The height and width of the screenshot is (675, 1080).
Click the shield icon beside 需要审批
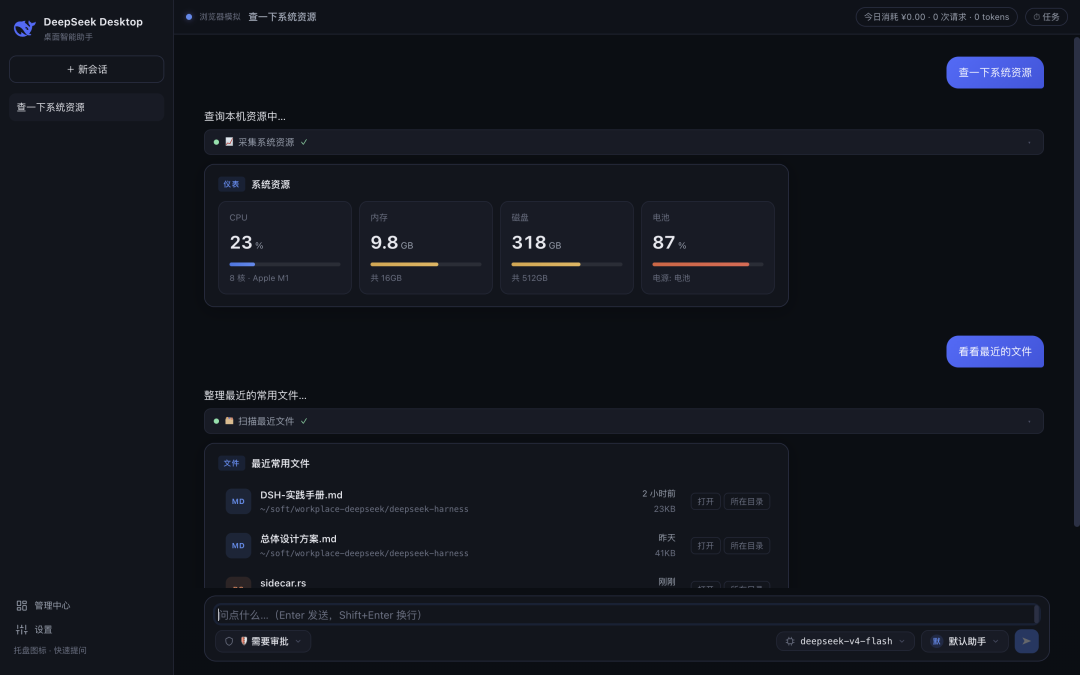pos(229,641)
